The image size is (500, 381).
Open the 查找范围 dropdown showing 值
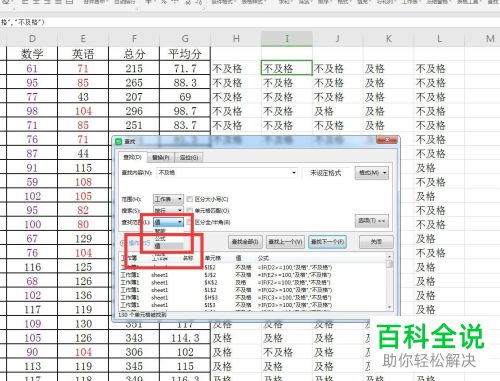[168, 222]
